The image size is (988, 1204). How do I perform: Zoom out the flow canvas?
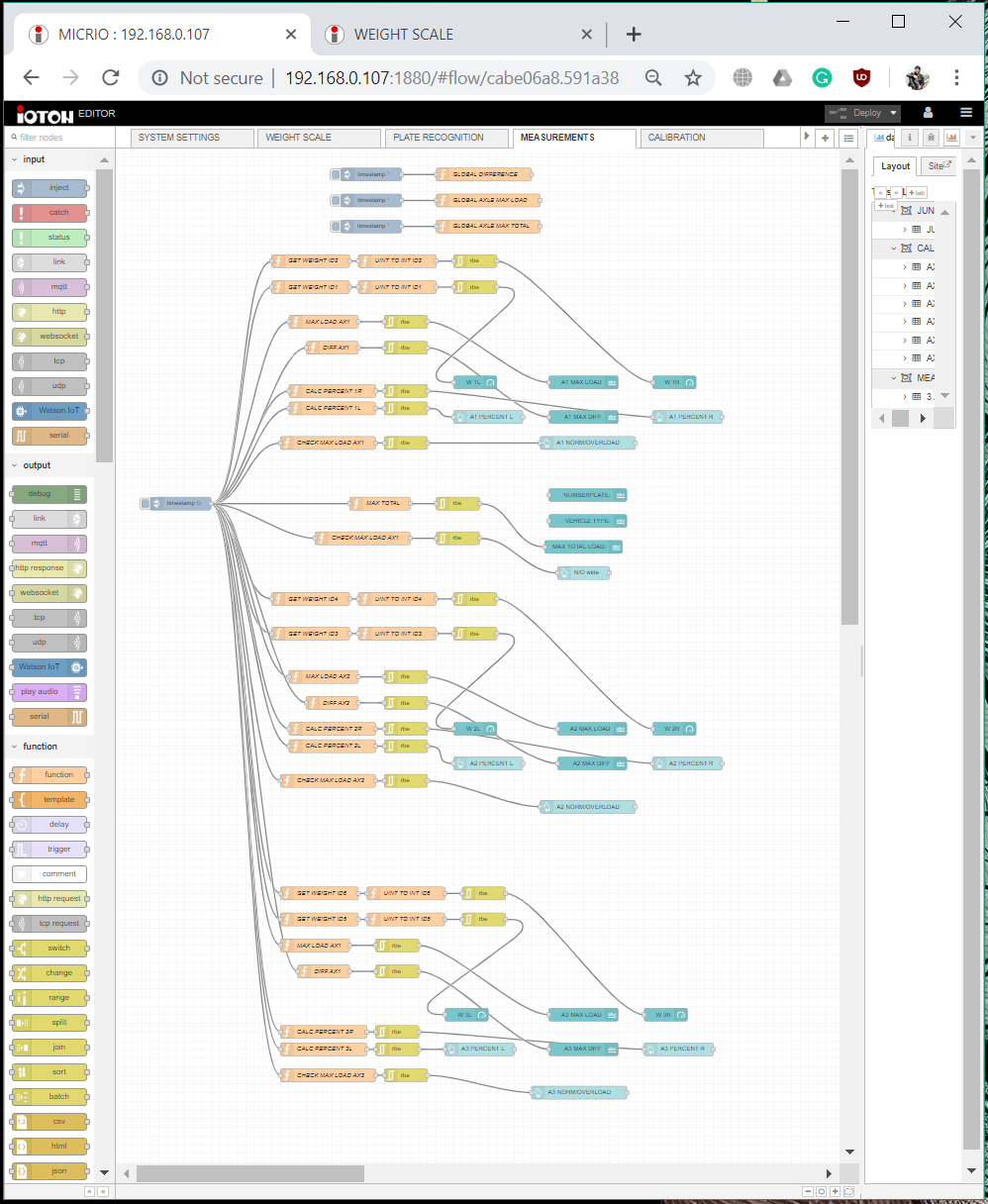click(808, 1191)
